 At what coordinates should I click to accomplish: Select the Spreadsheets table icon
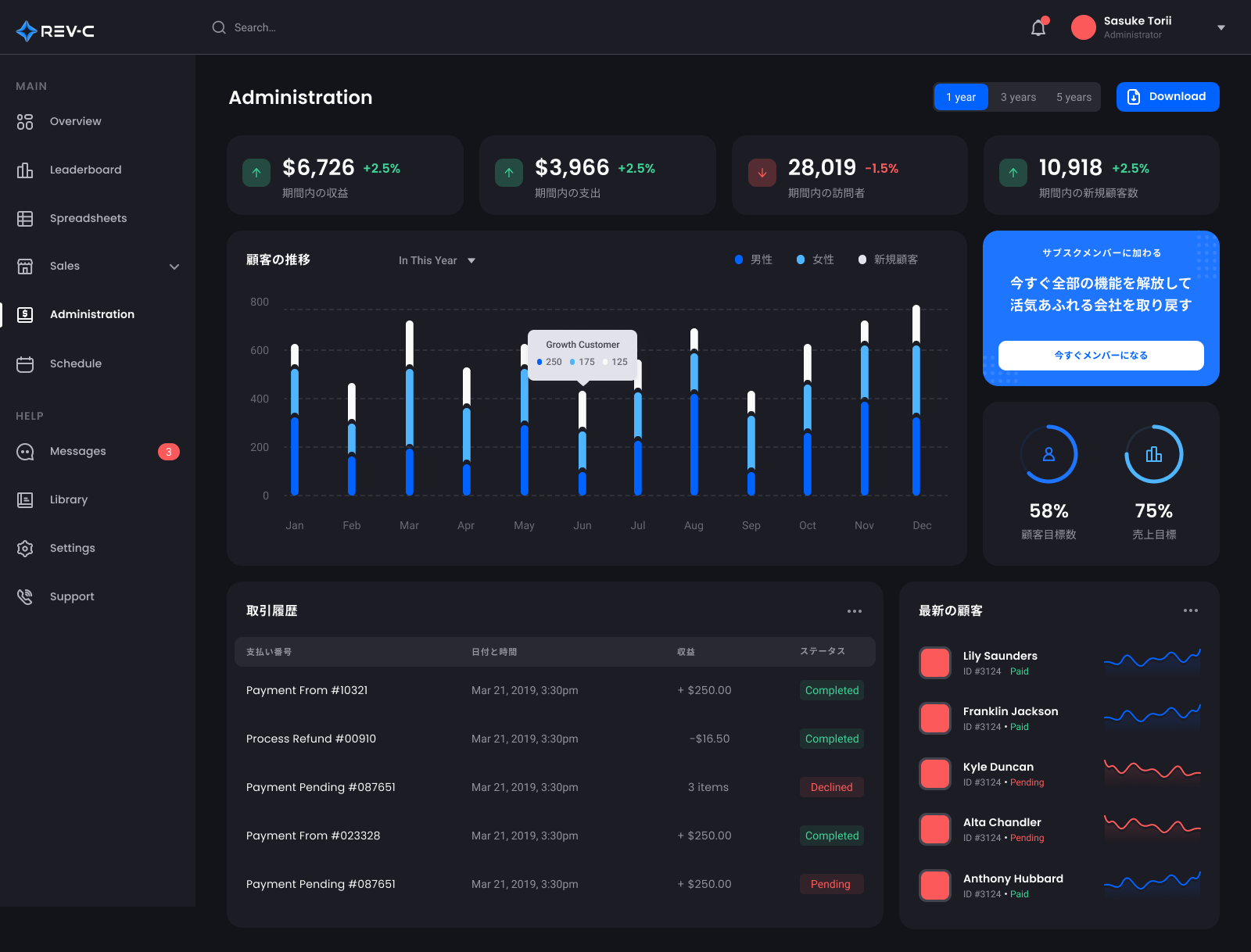pos(25,219)
